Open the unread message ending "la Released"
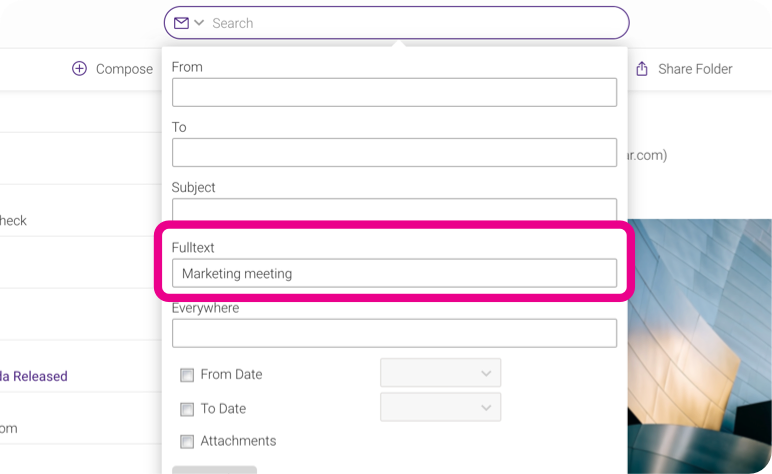This screenshot has width=772, height=474. click(33, 377)
